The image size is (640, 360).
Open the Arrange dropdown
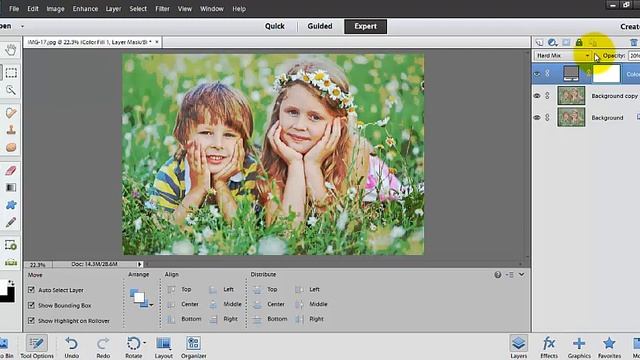(x=141, y=298)
